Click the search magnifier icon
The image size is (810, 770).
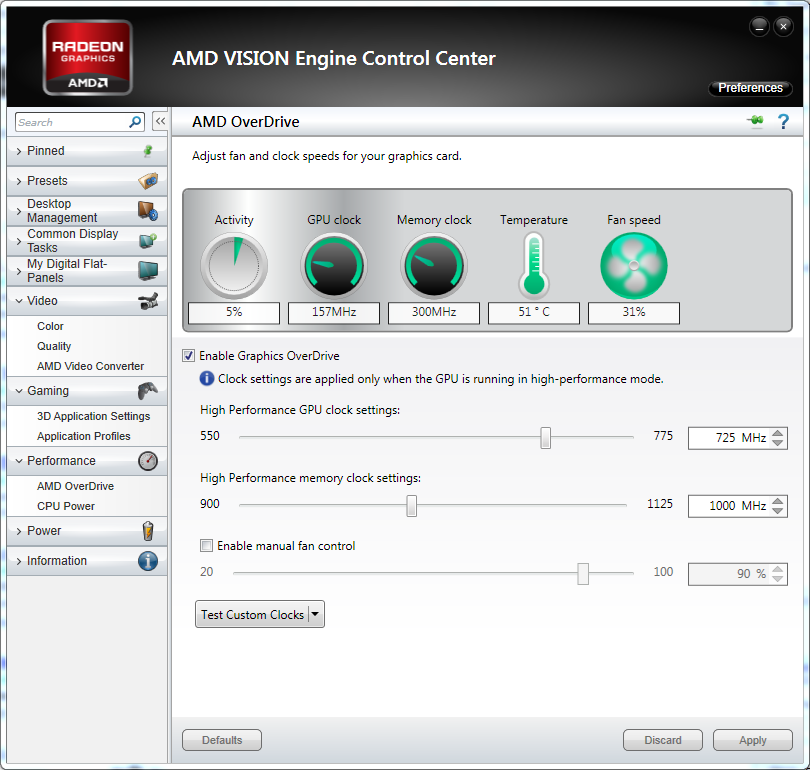[135, 122]
